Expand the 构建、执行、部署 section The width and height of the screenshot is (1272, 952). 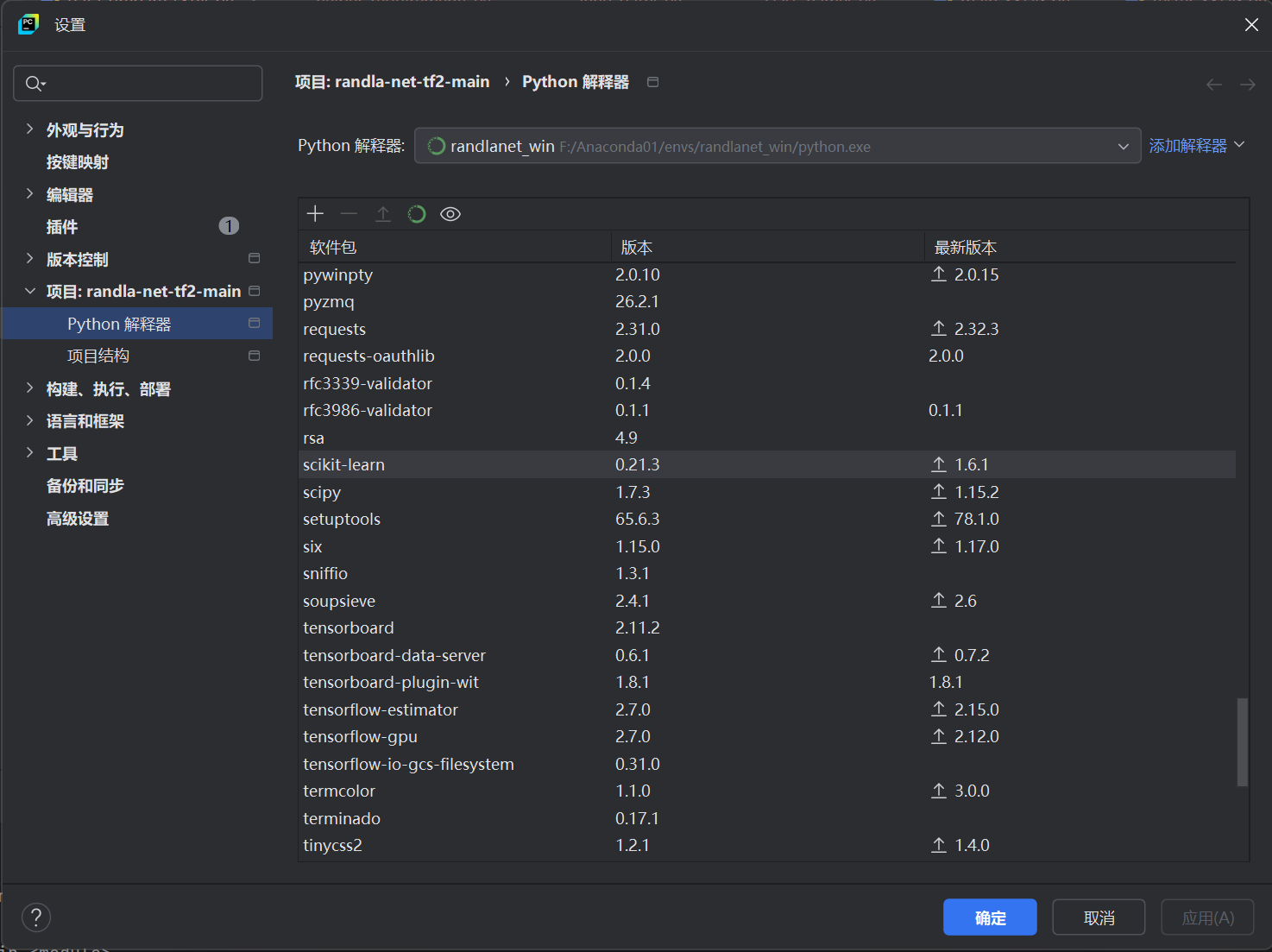click(30, 388)
